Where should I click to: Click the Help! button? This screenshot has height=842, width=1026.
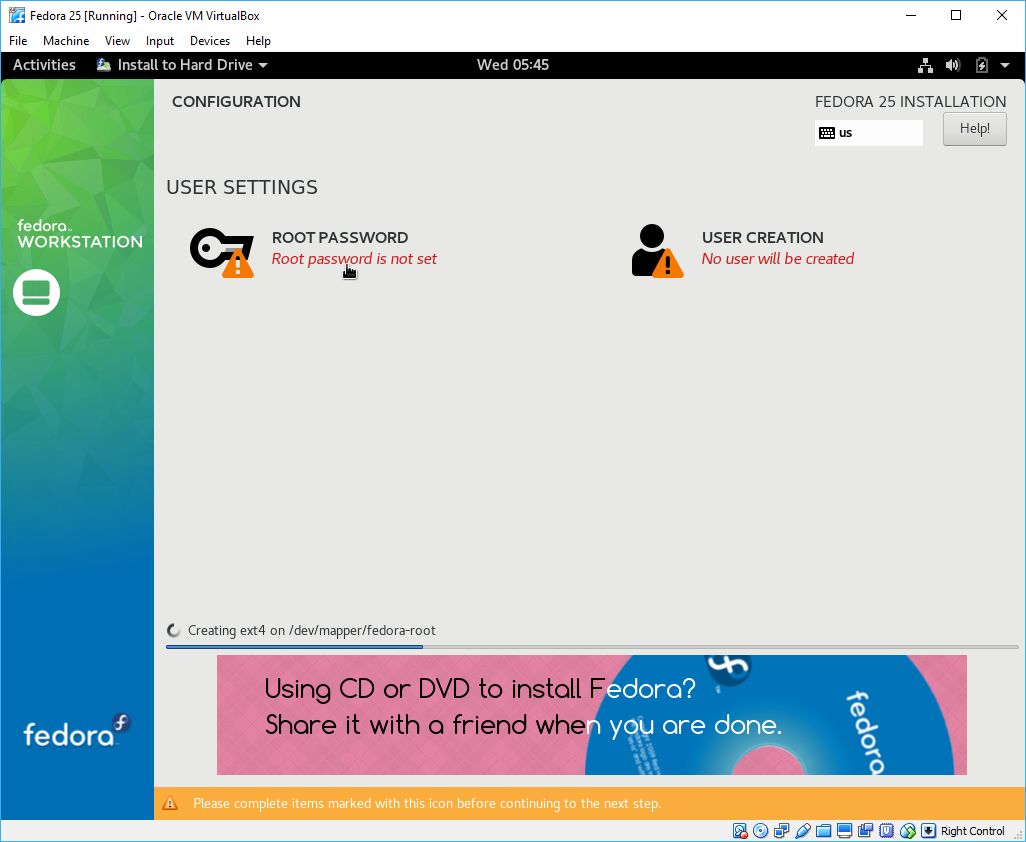click(x=974, y=129)
